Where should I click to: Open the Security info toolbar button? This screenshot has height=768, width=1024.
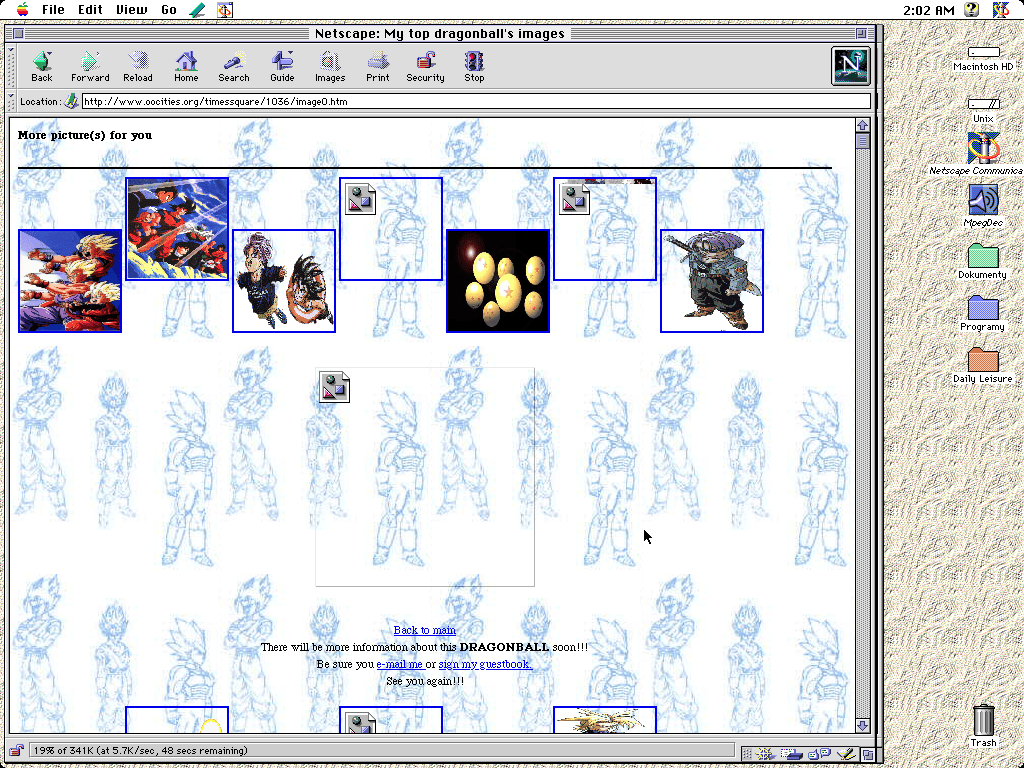(425, 66)
